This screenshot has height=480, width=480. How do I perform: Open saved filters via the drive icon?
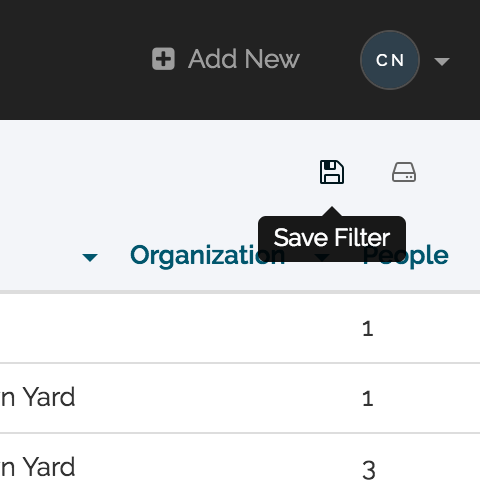pyautogui.click(x=404, y=172)
